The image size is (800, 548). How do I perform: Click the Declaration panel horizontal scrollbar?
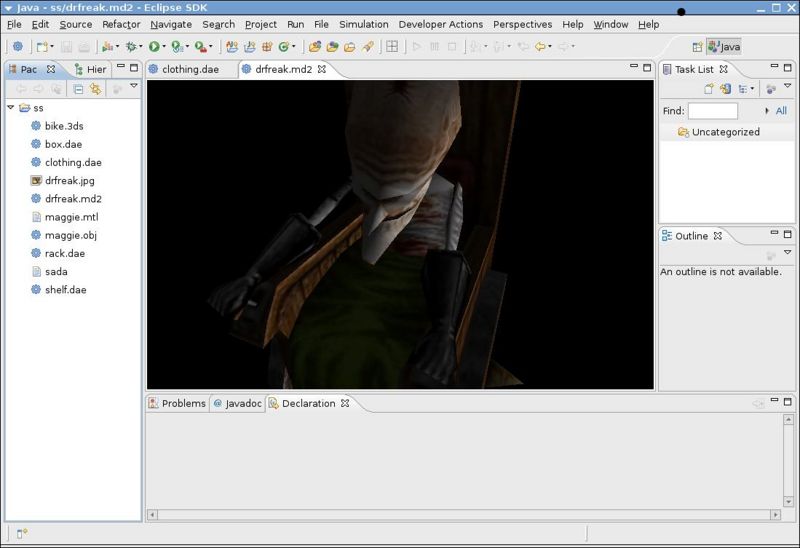coord(464,515)
